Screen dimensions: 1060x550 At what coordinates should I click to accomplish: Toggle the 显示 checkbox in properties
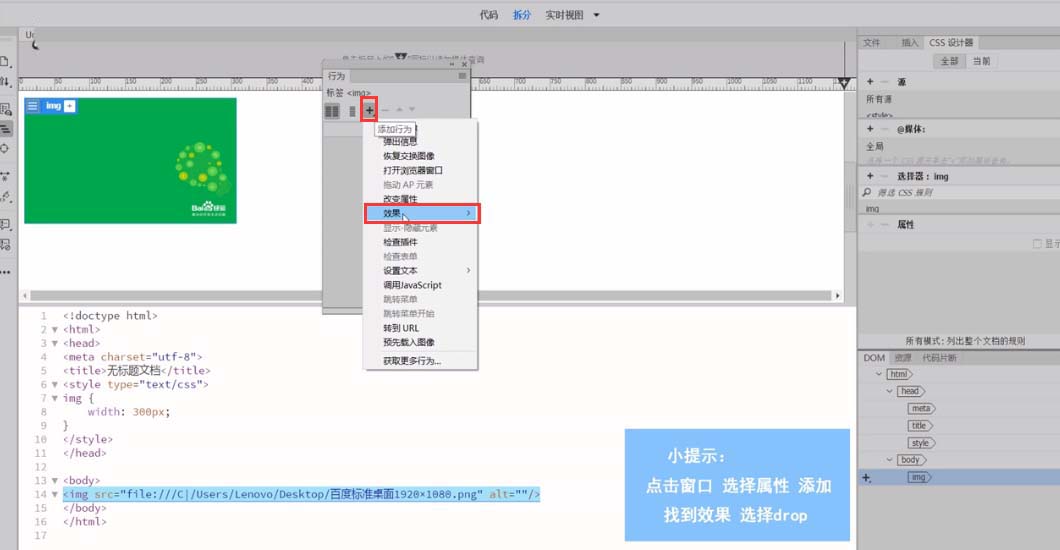tap(1037, 243)
